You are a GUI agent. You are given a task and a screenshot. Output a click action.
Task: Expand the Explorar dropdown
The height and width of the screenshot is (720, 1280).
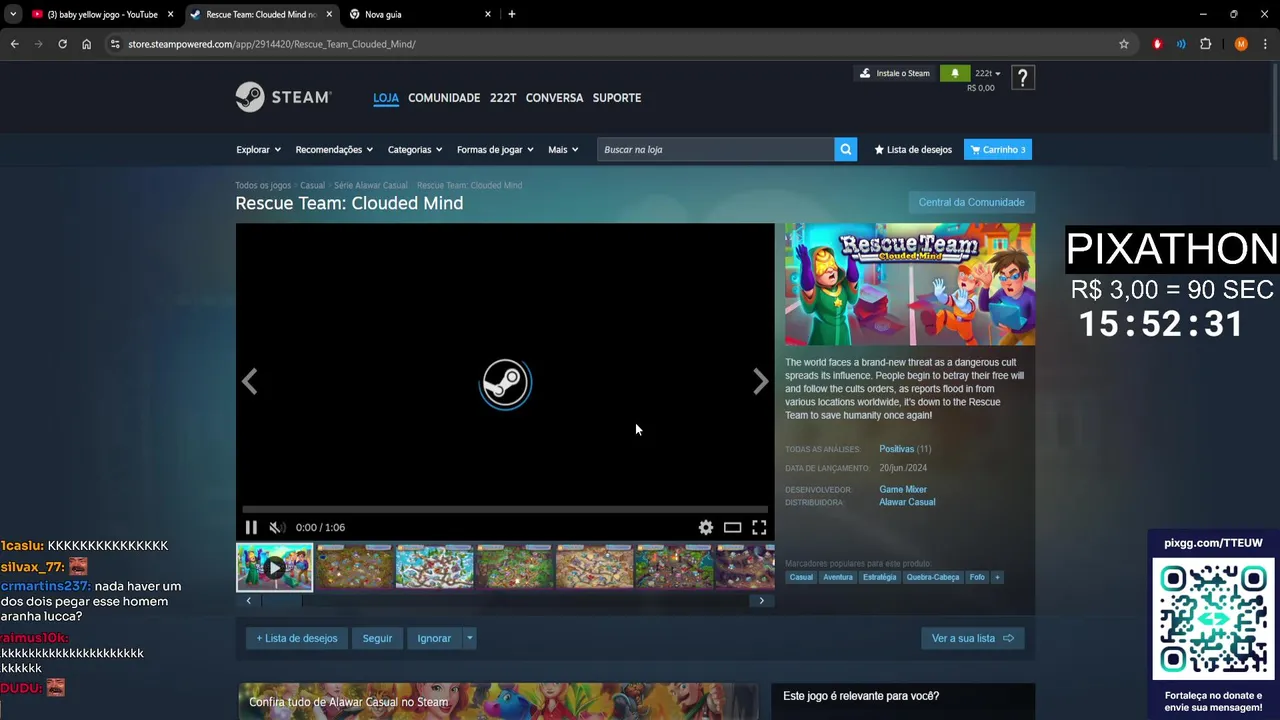tap(258, 149)
